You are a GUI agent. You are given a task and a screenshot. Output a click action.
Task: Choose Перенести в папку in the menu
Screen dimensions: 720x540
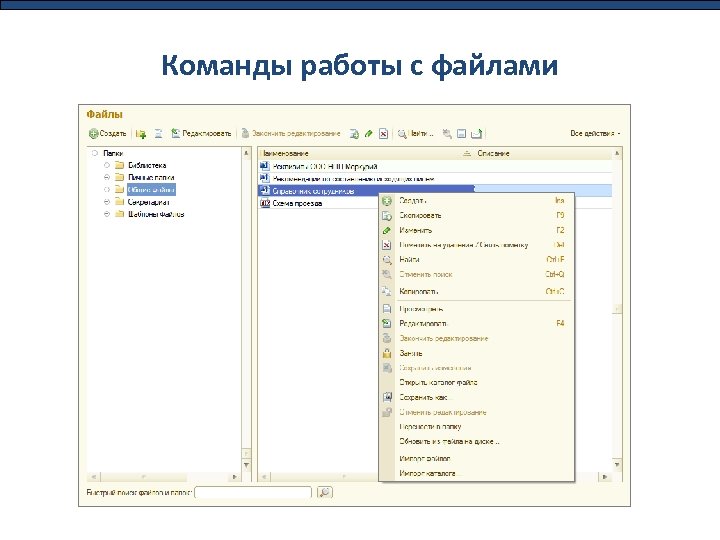coord(476,427)
